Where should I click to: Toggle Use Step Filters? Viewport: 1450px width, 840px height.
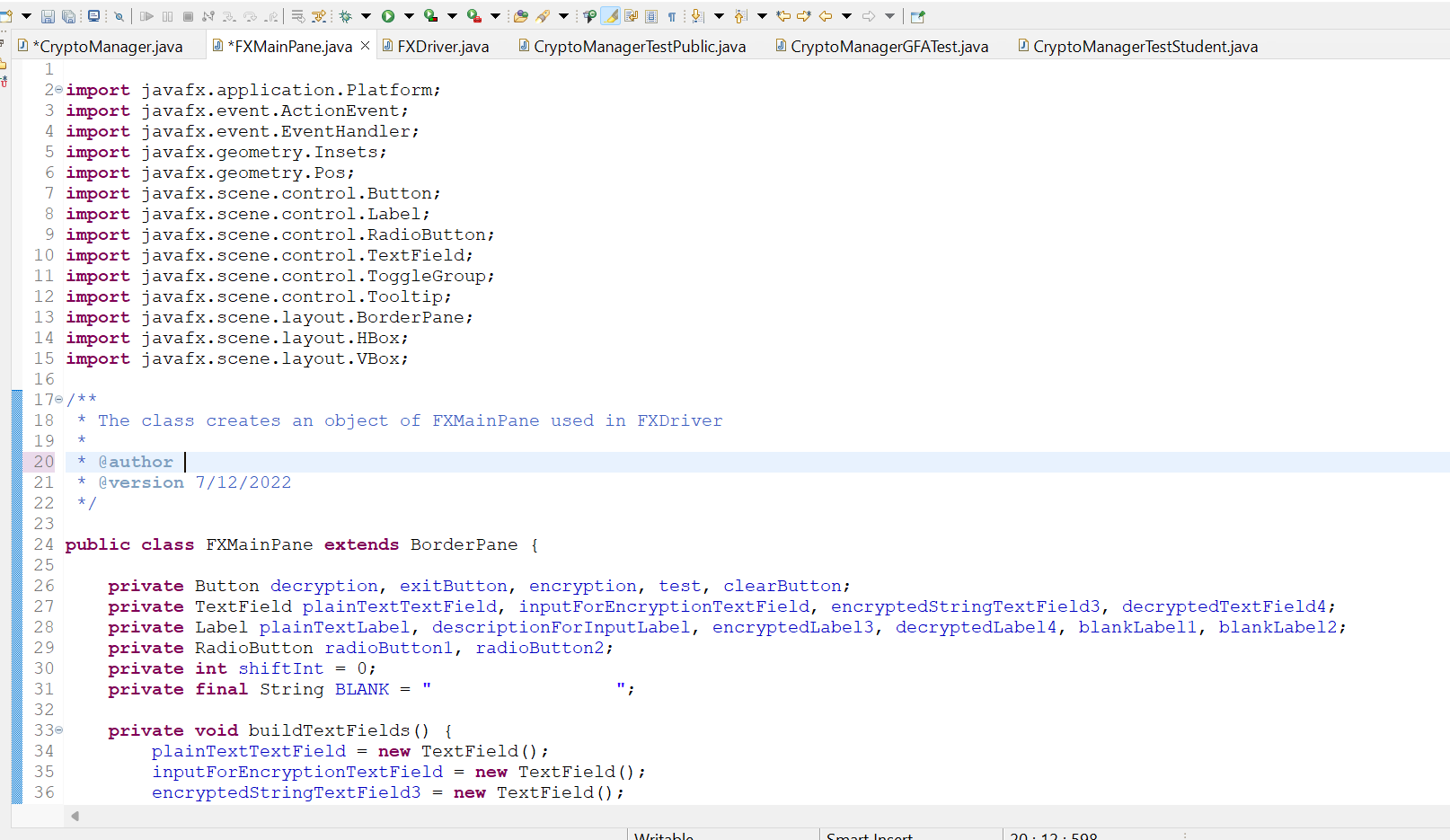(319, 16)
